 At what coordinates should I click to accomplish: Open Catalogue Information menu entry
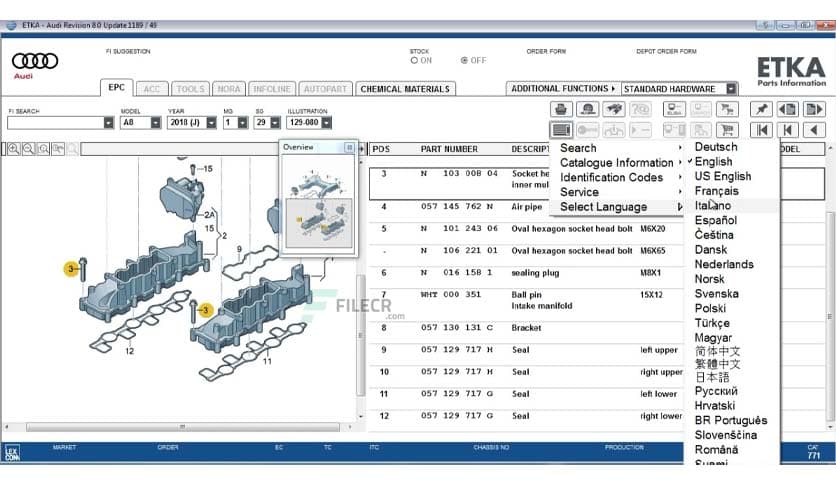[x=616, y=163]
